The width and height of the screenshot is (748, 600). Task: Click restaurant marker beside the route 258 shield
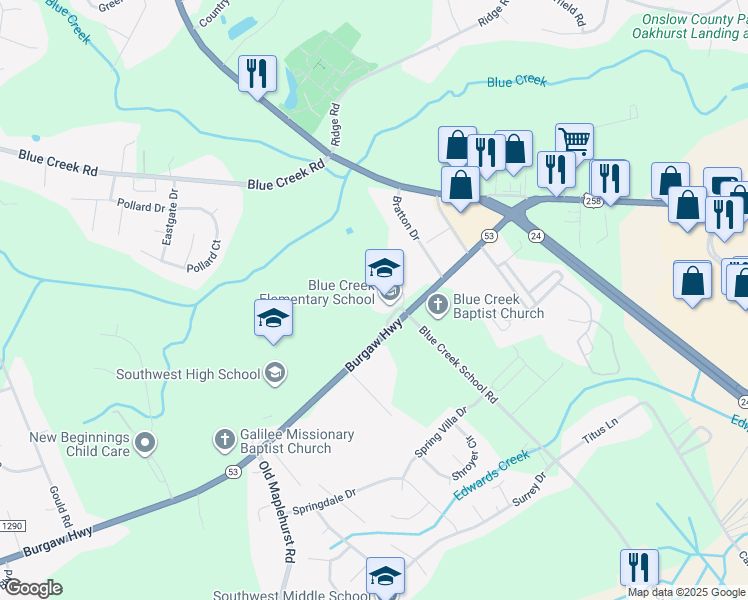(610, 179)
